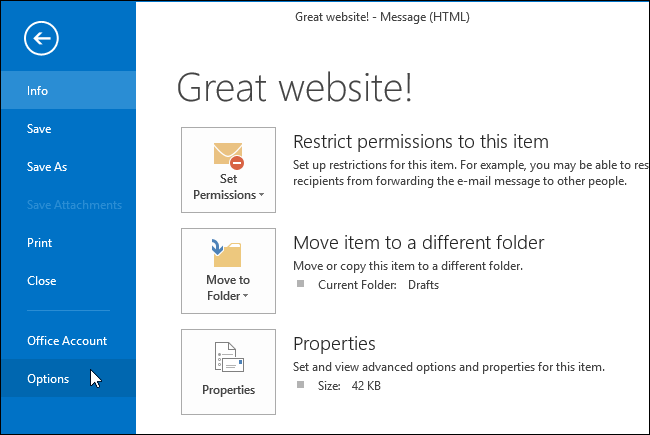Click the Properties document icon
Viewport: 650px width, 435px height.
pos(229,357)
